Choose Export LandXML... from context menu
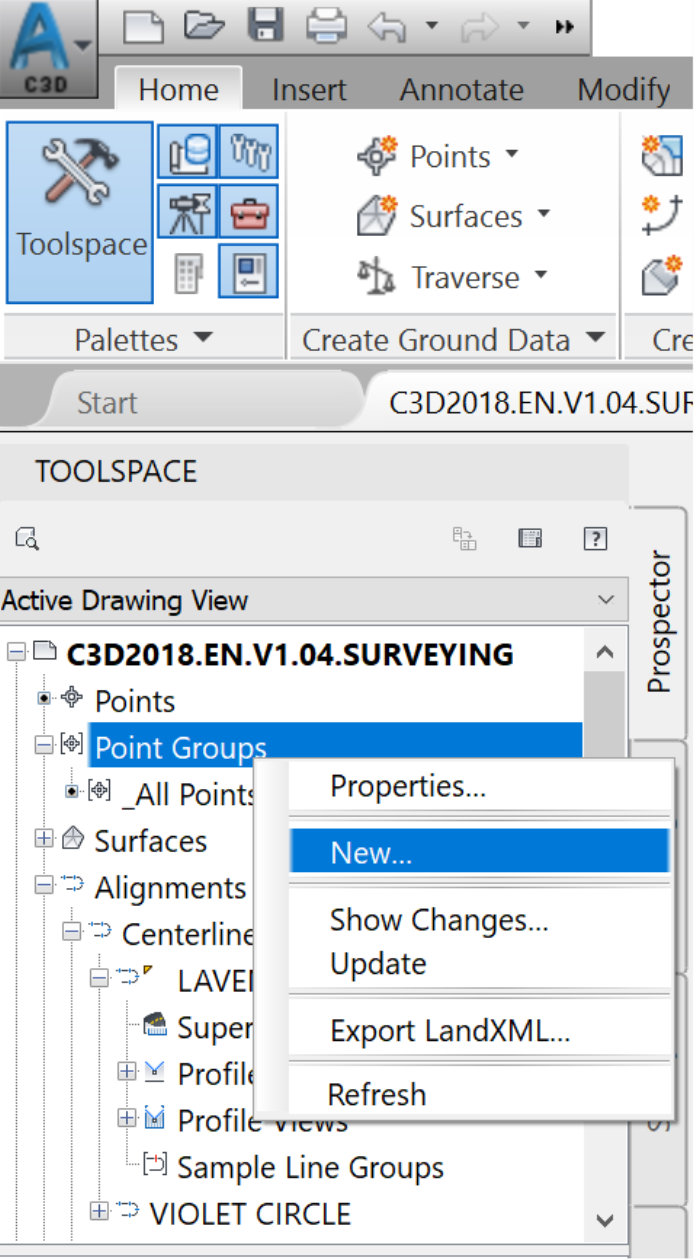The image size is (694, 1259). pyautogui.click(x=450, y=1031)
